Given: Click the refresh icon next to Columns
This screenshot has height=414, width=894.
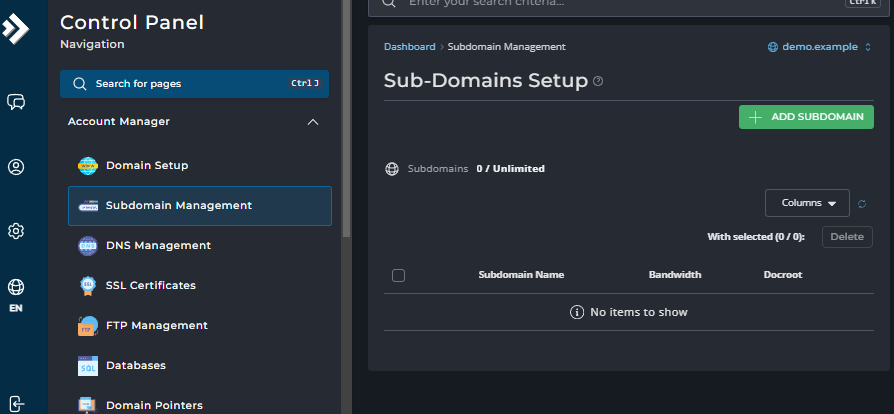Looking at the screenshot, I should [x=862, y=204].
